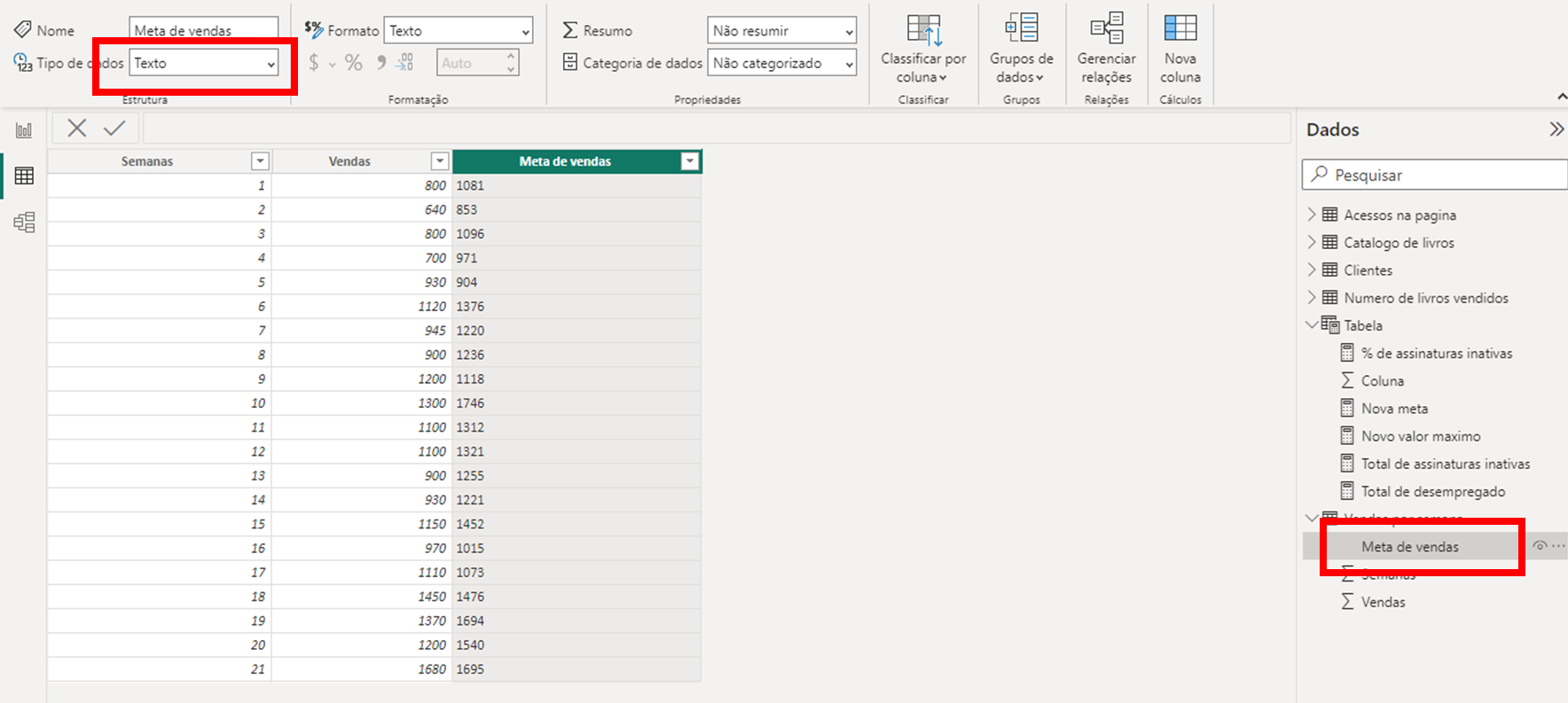The height and width of the screenshot is (703, 1568).
Task: Click the decimal places icon
Action: click(404, 62)
